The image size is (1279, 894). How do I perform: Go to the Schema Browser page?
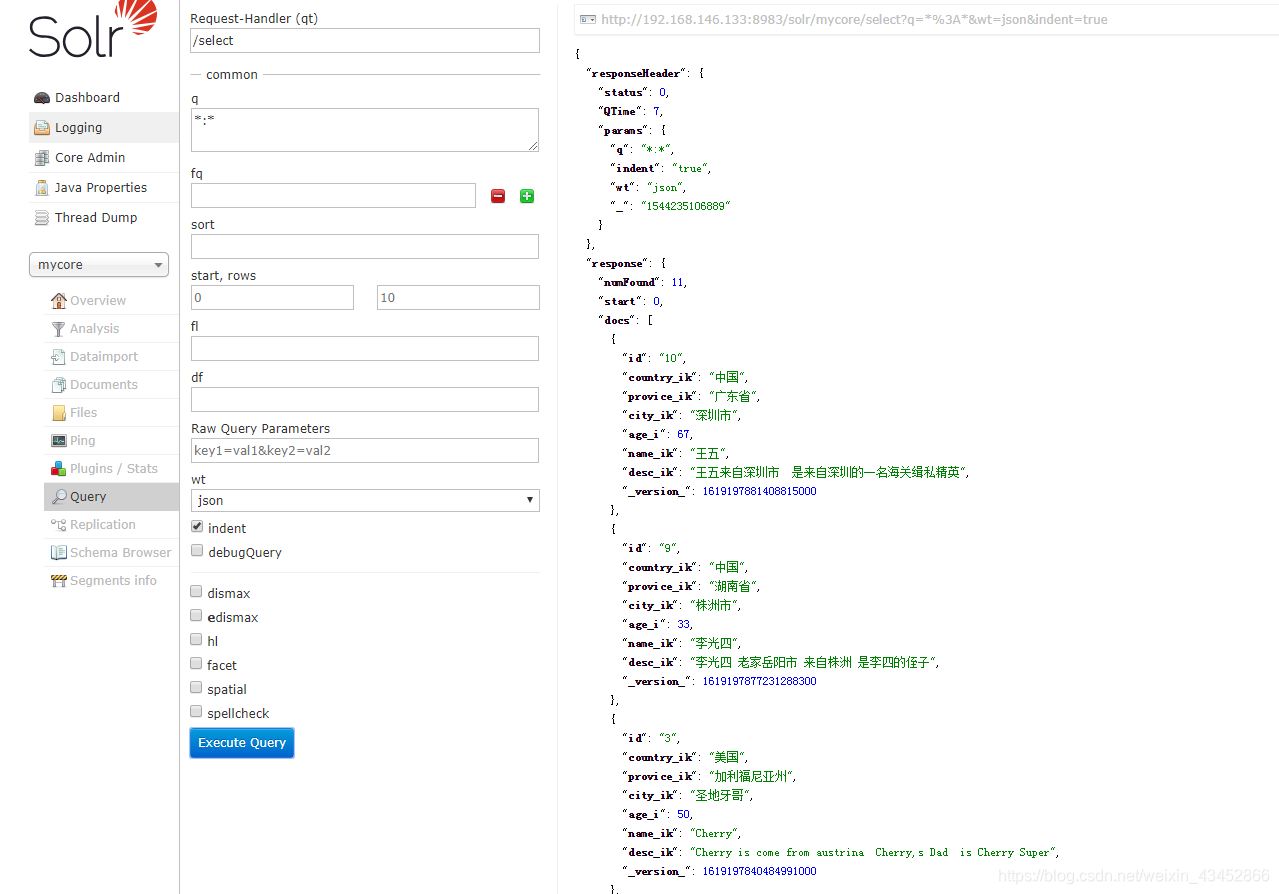click(111, 553)
